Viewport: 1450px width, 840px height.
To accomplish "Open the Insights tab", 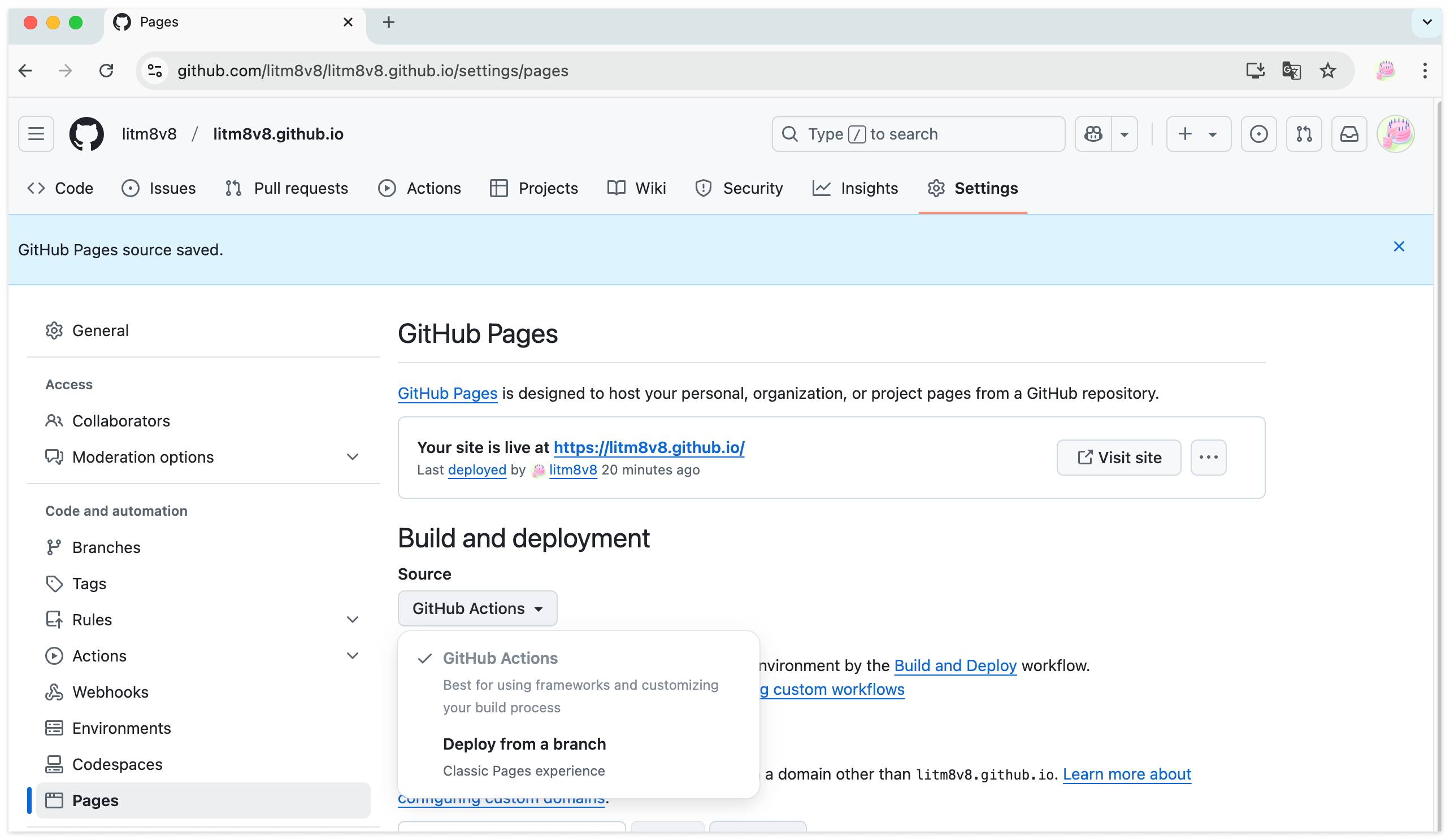I will pos(855,188).
